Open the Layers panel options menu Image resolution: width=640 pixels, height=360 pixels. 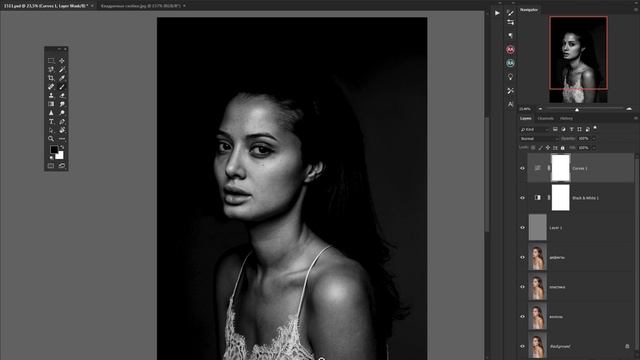pos(636,118)
